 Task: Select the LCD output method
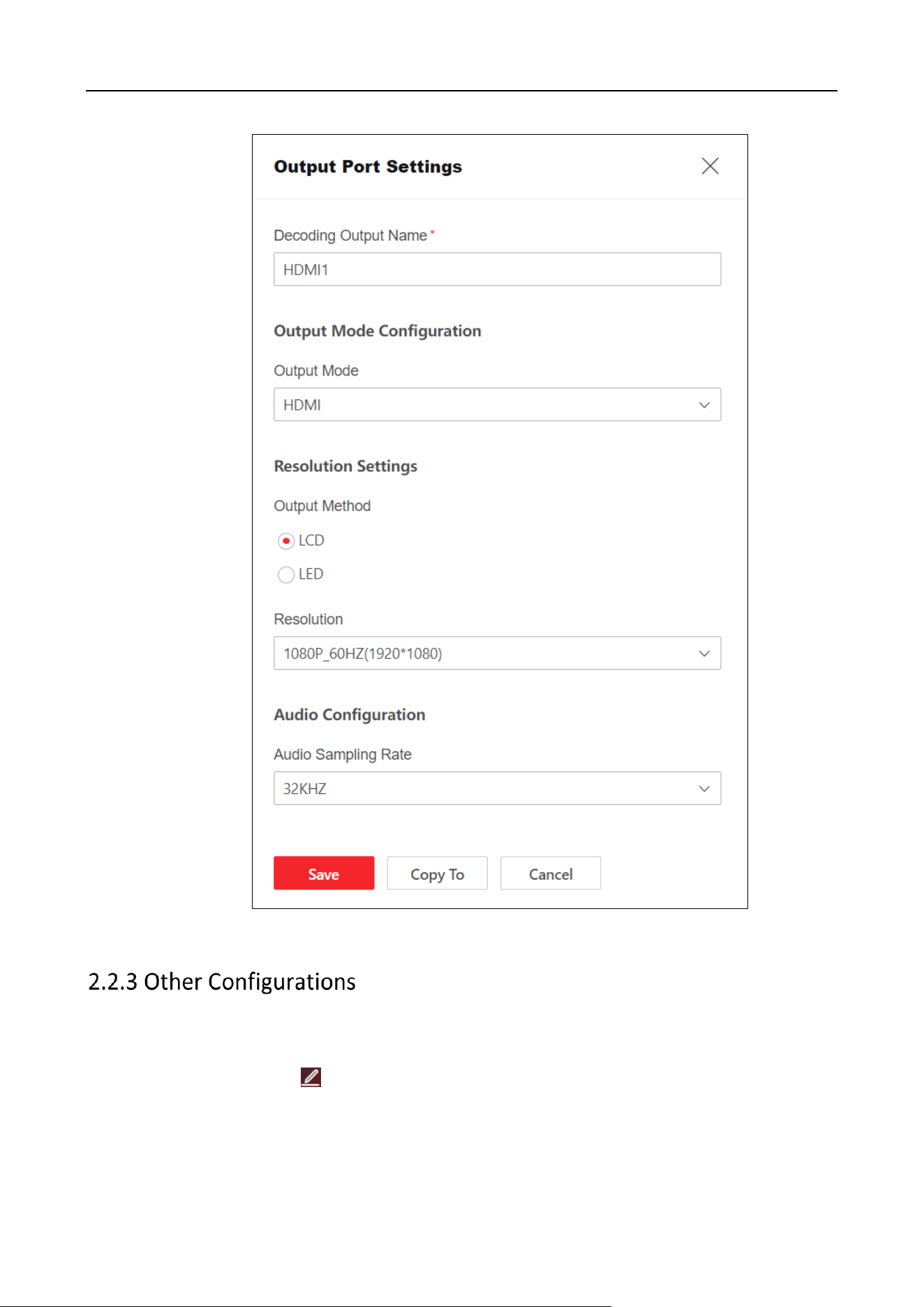[x=286, y=541]
